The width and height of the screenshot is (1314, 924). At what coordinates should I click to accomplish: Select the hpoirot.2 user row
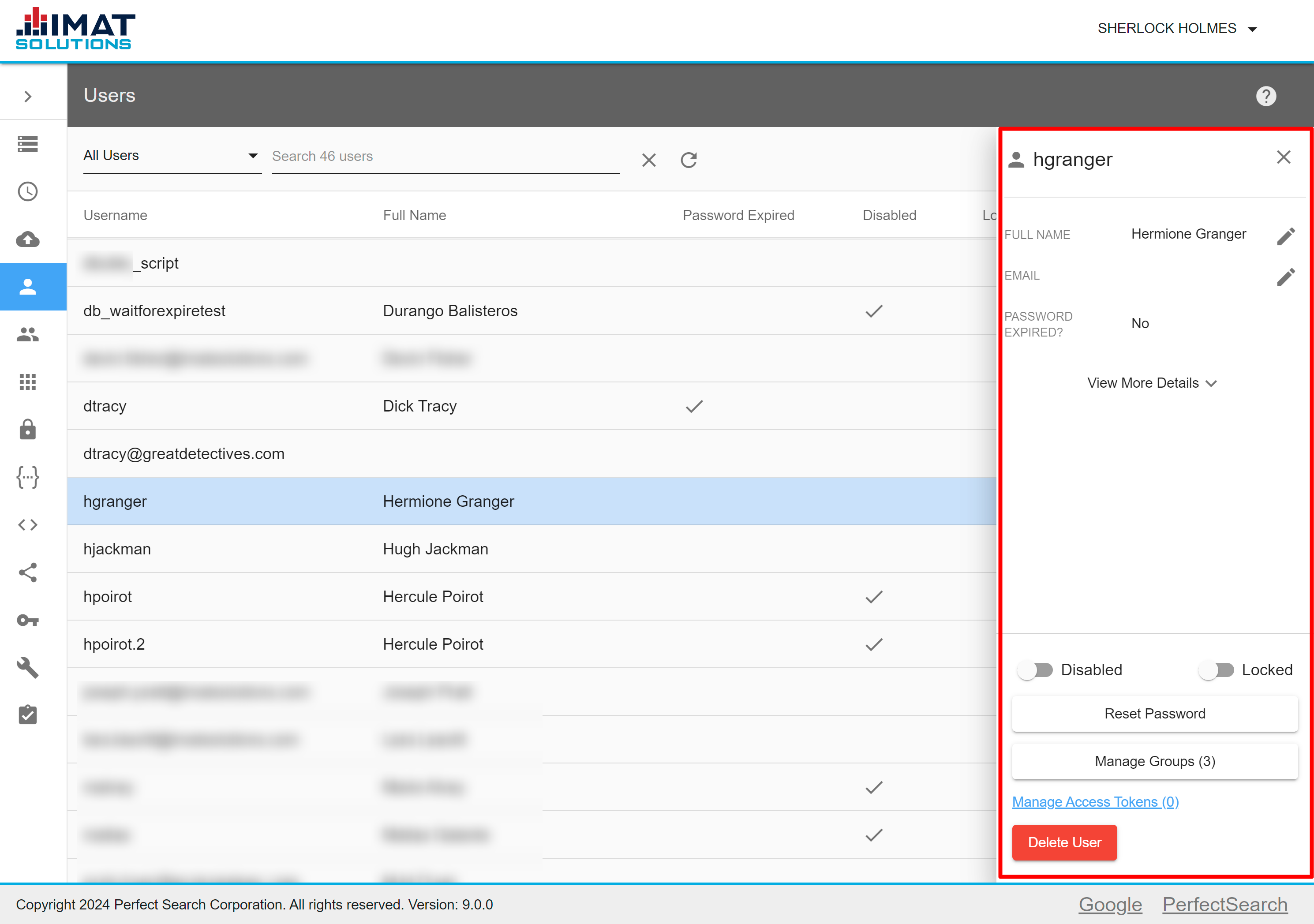click(x=532, y=644)
